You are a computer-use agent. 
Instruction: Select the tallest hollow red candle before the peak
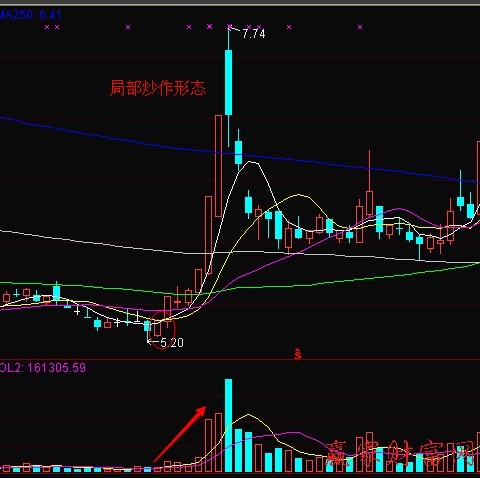click(x=218, y=166)
